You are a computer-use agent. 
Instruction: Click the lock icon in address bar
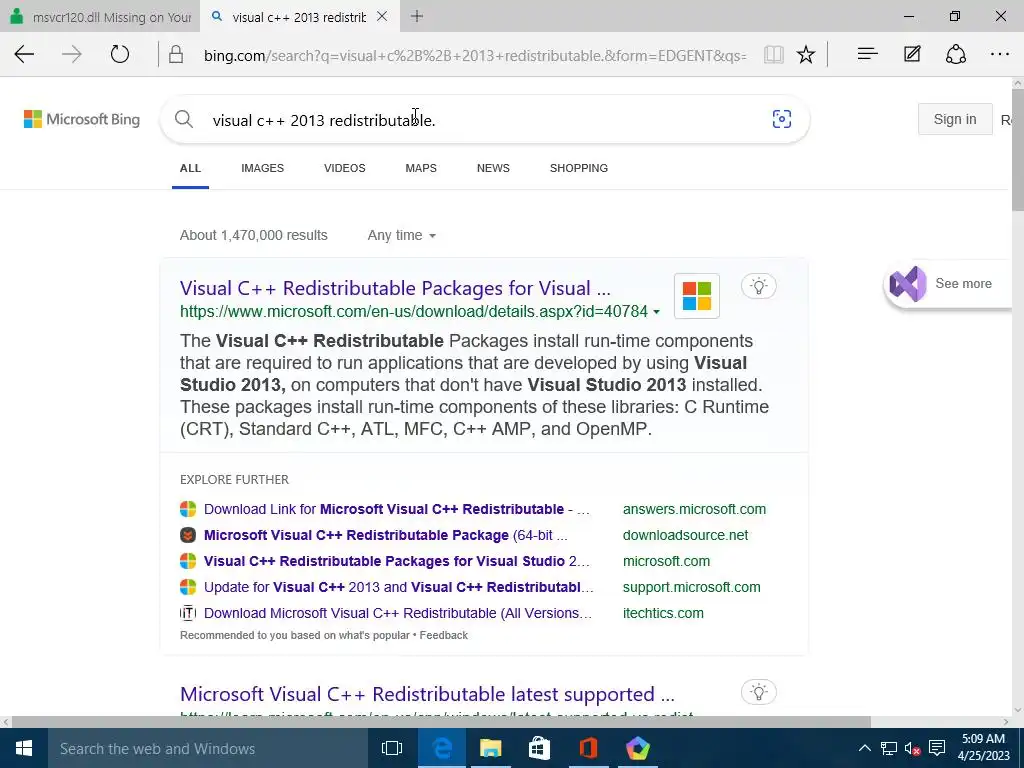[176, 55]
